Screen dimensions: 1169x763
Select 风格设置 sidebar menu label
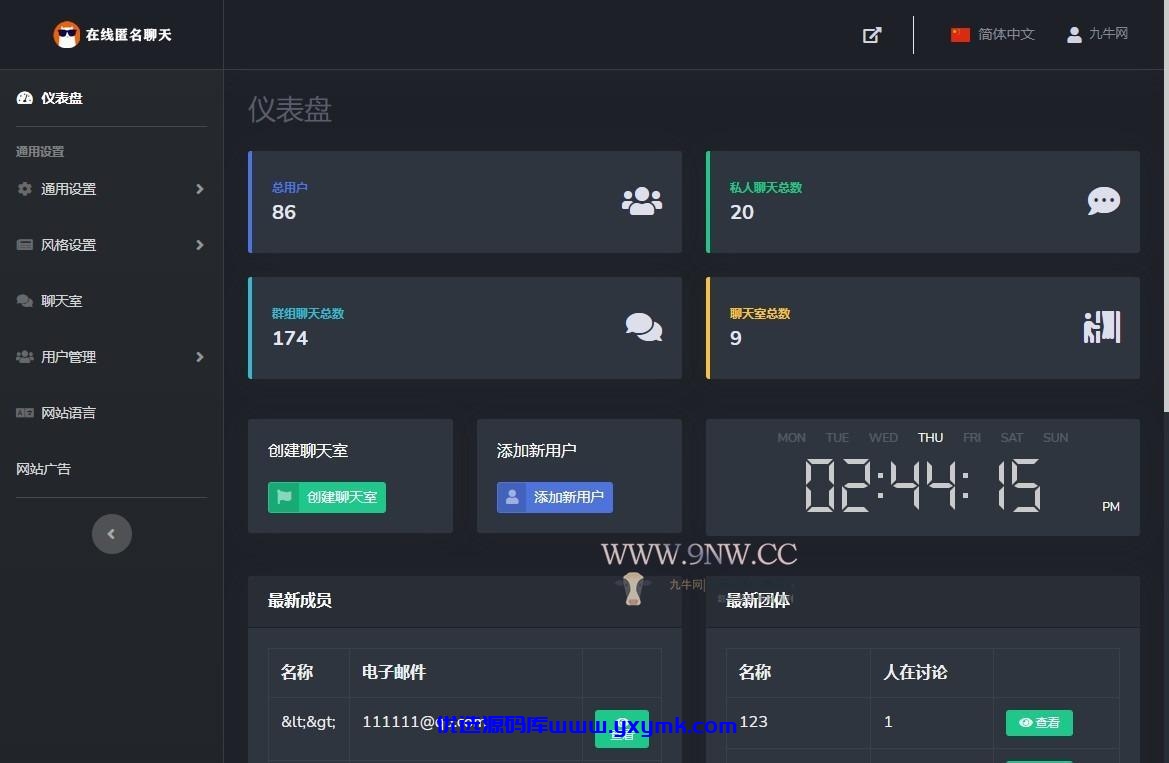pos(69,245)
